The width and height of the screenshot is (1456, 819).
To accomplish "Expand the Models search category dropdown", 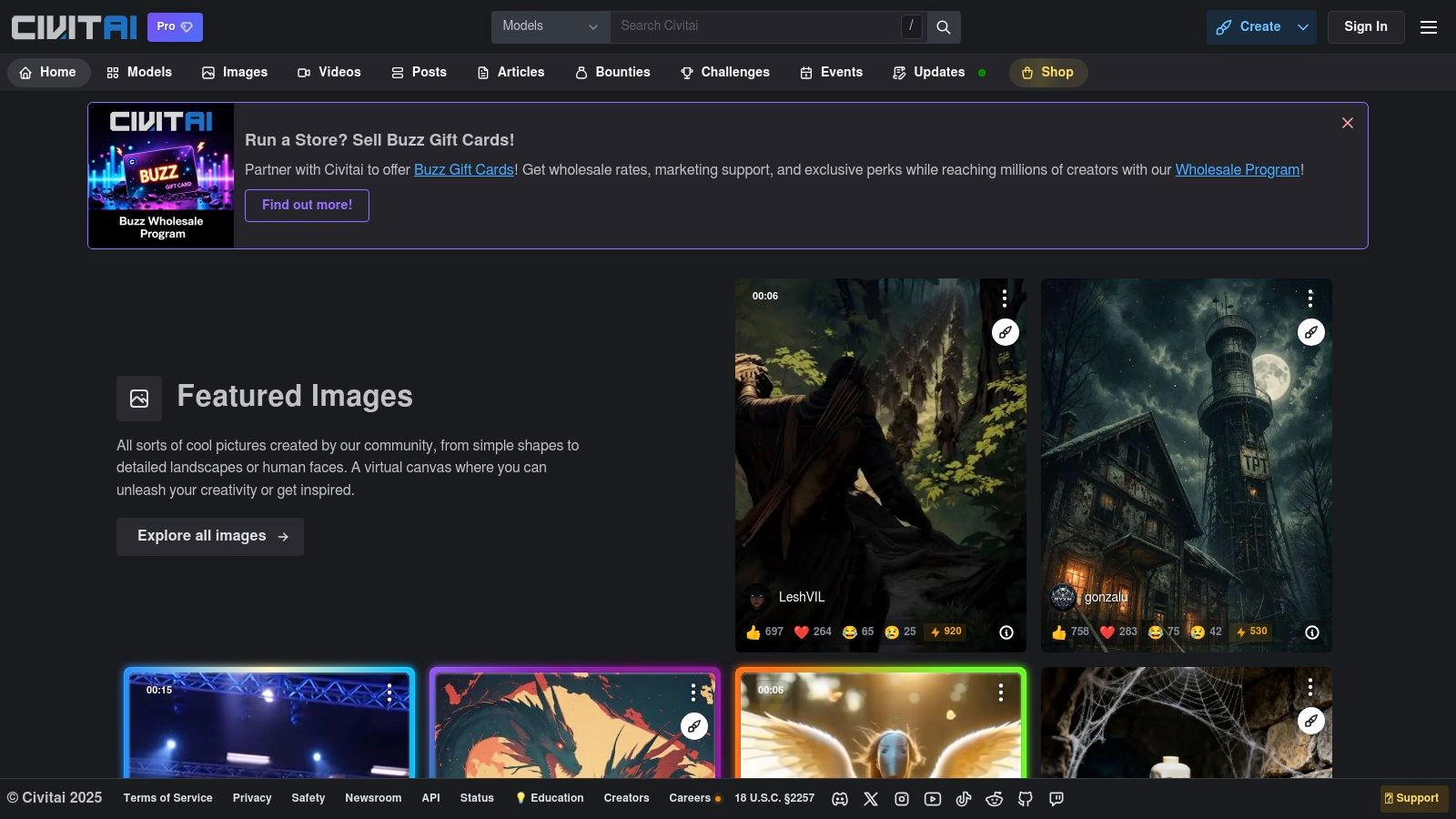I will tap(551, 26).
